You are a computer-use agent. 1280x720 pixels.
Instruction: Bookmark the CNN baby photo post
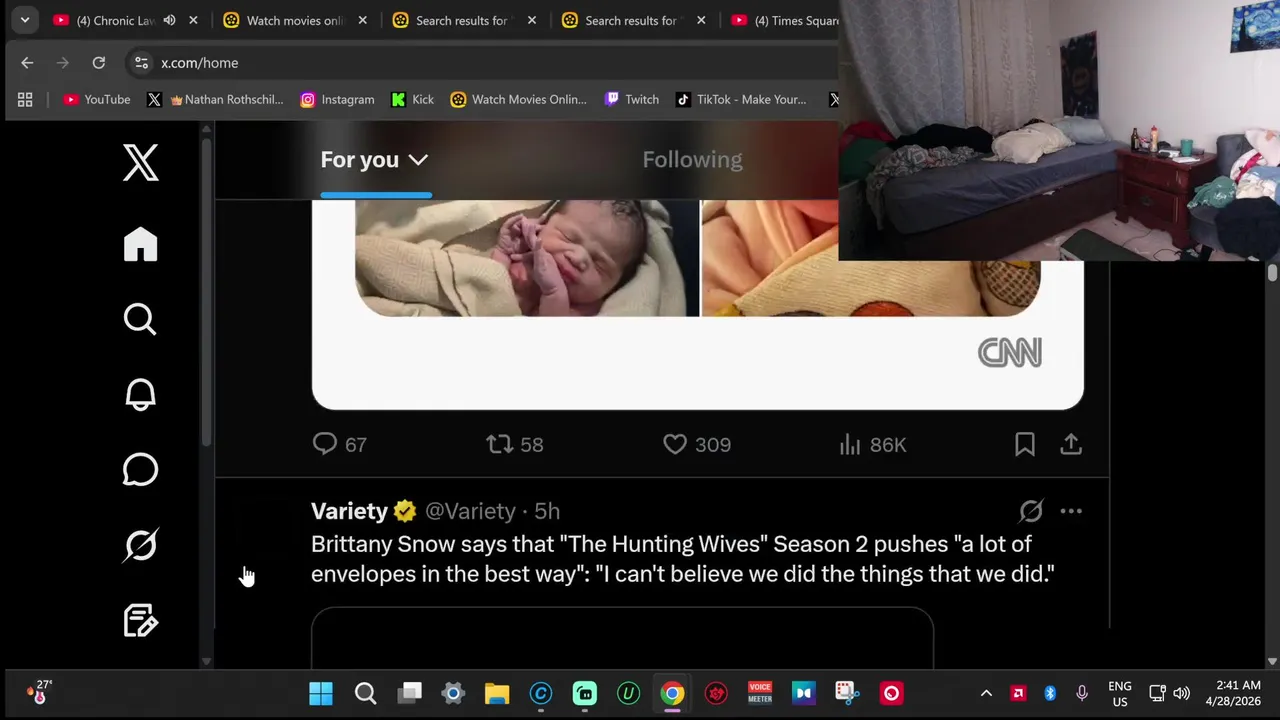point(1025,444)
